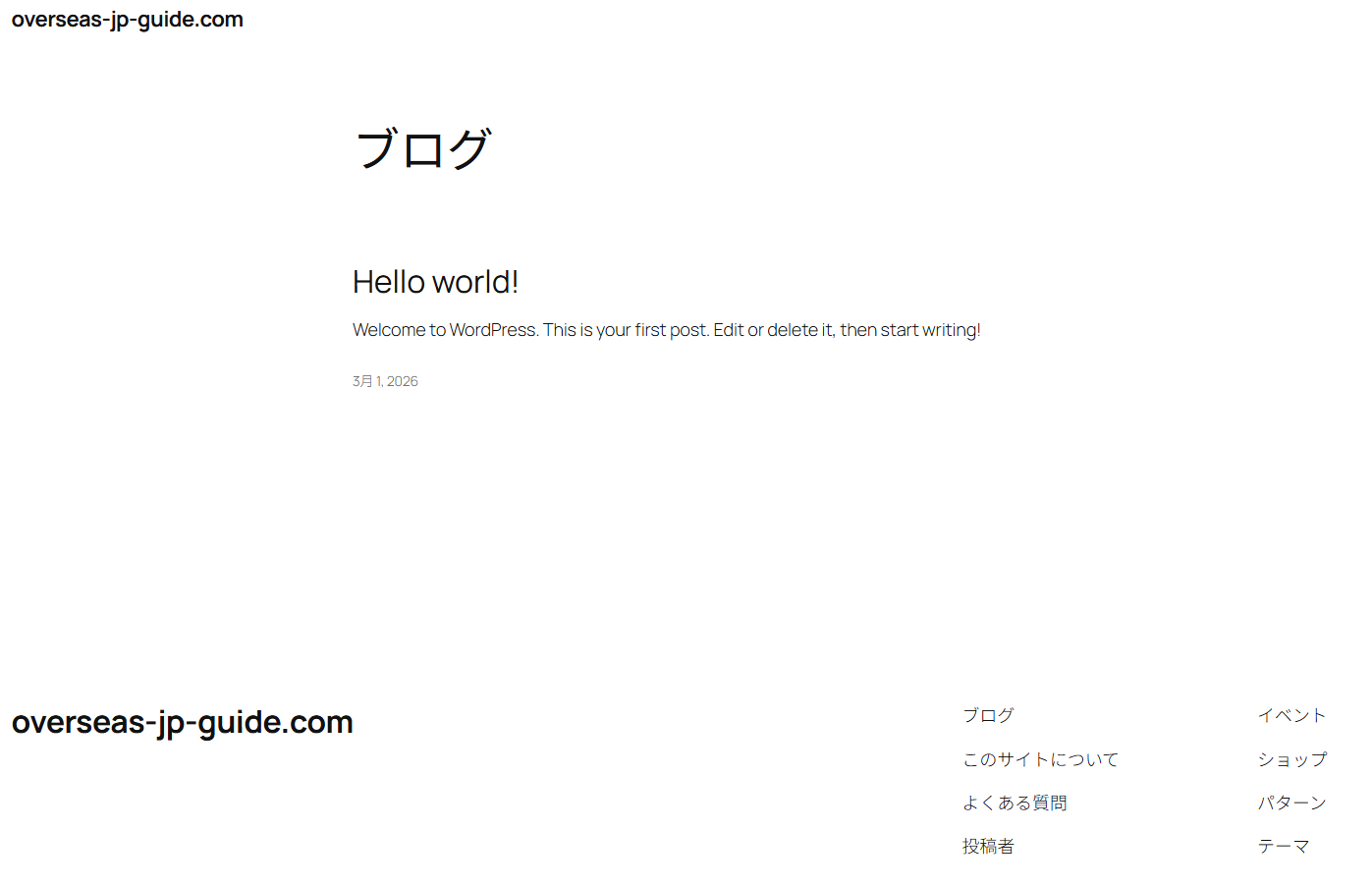
Task: Open the イベント footer link
Action: point(1291,716)
